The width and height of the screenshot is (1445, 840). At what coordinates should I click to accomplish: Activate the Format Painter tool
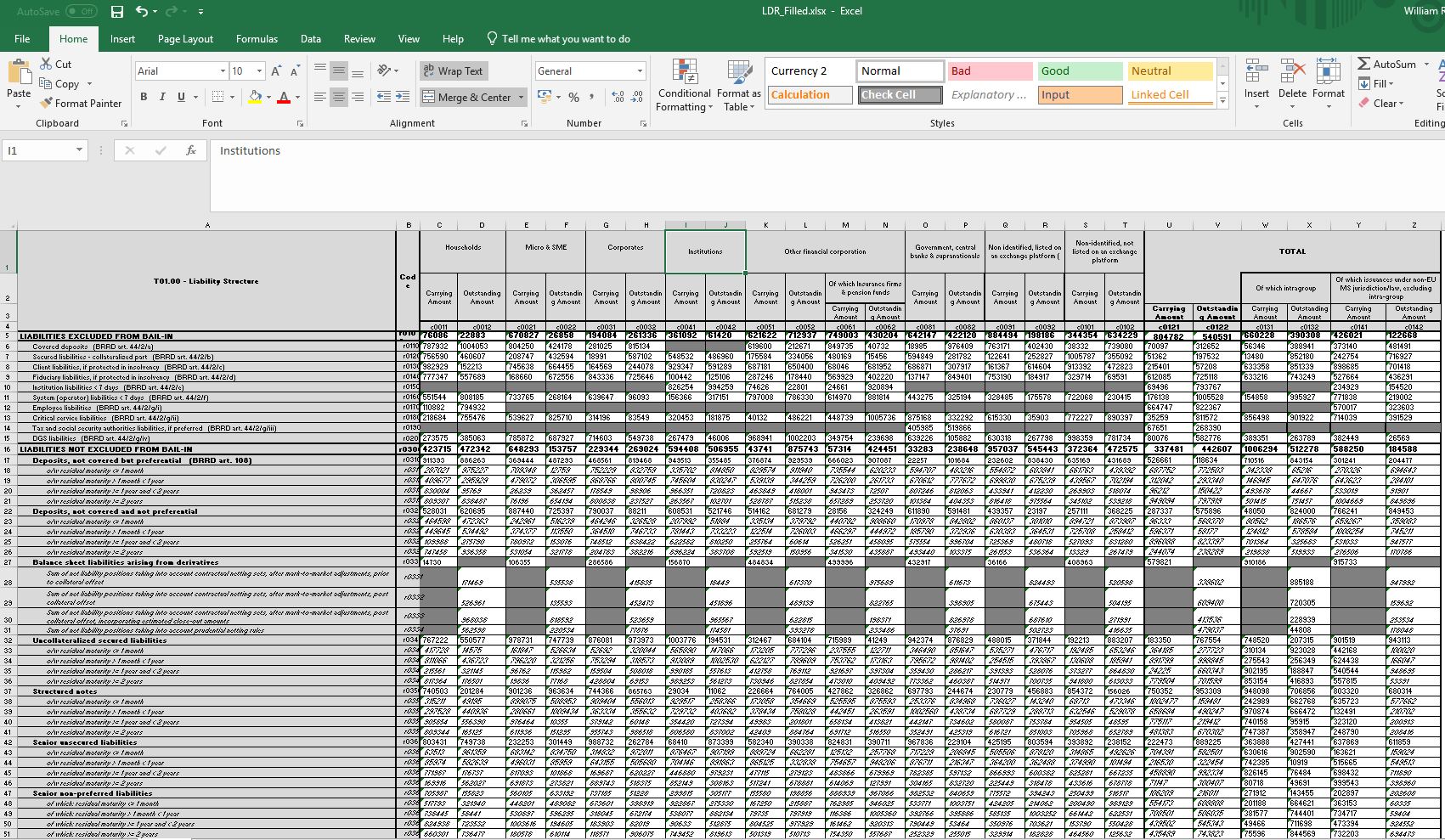click(x=81, y=103)
